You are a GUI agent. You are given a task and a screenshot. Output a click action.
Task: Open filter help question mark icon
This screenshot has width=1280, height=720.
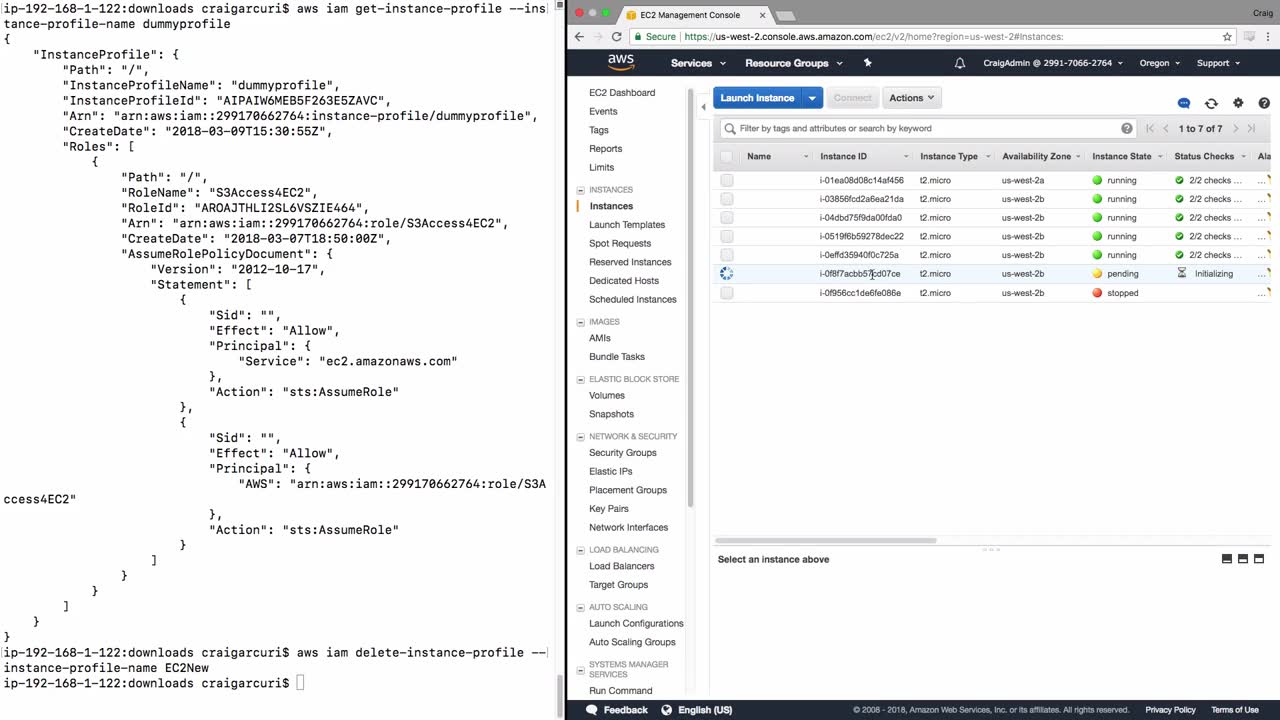click(x=1127, y=128)
